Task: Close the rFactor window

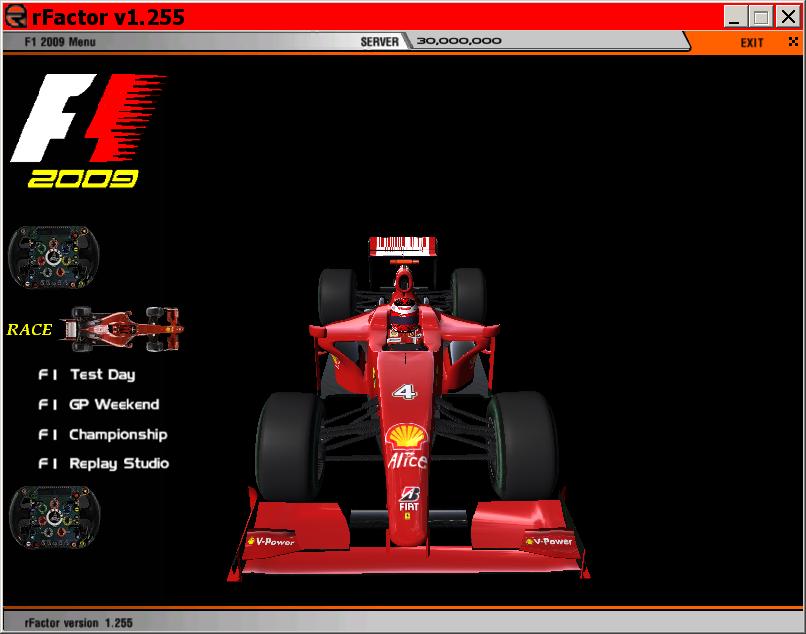Action: pos(787,16)
